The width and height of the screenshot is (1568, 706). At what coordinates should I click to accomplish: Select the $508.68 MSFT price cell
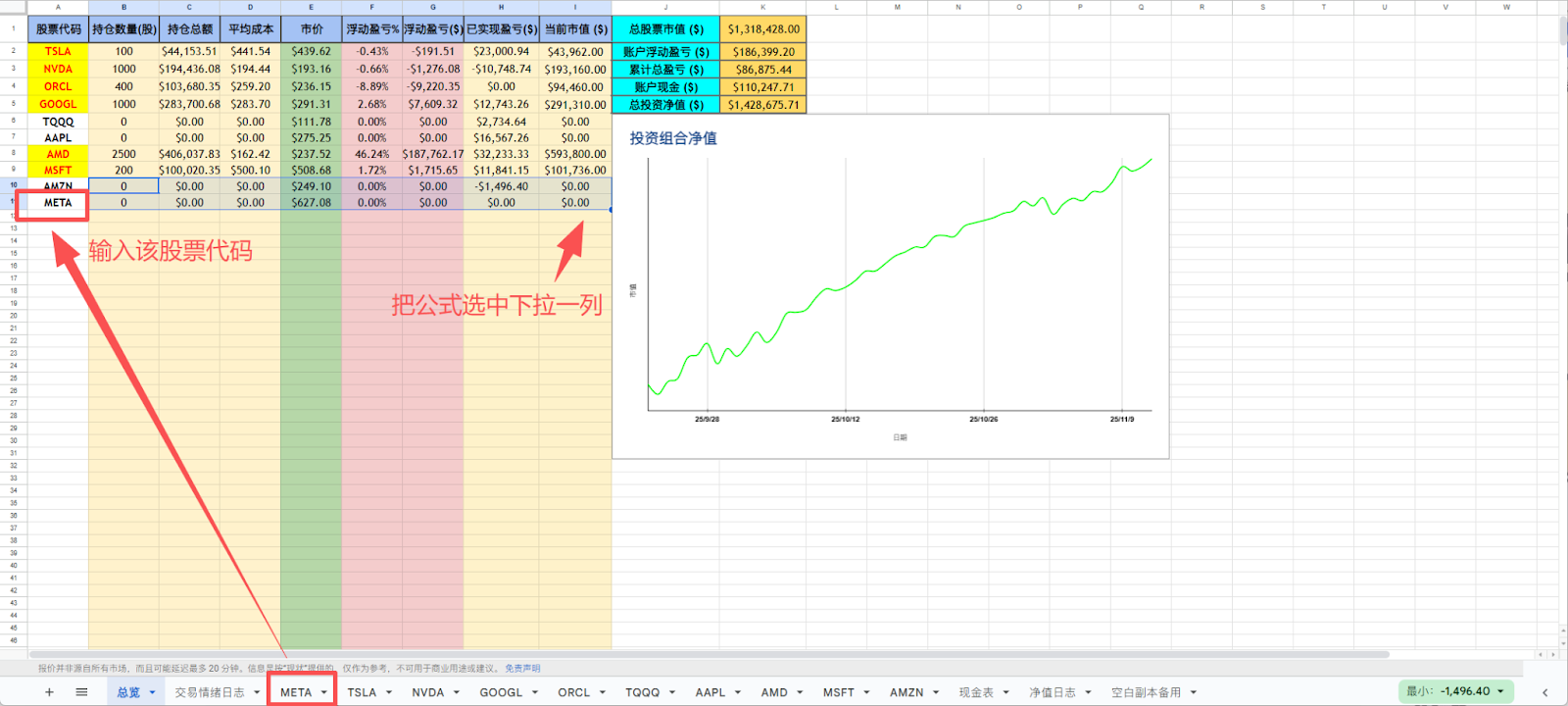pos(312,170)
